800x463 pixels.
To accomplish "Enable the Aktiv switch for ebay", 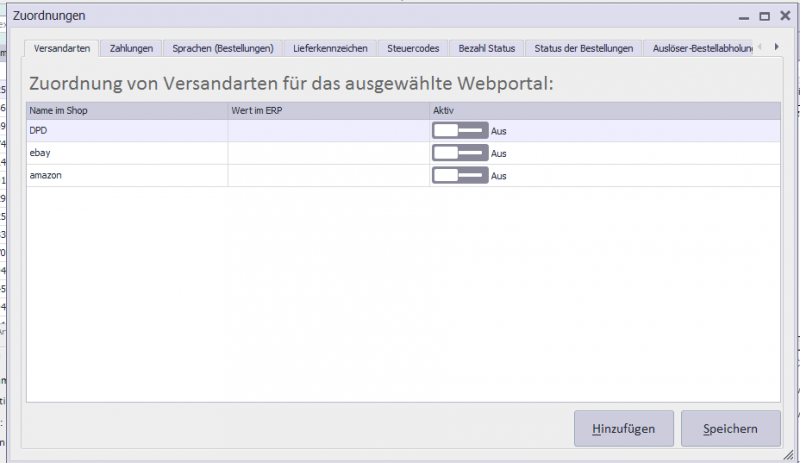I will (x=460, y=153).
